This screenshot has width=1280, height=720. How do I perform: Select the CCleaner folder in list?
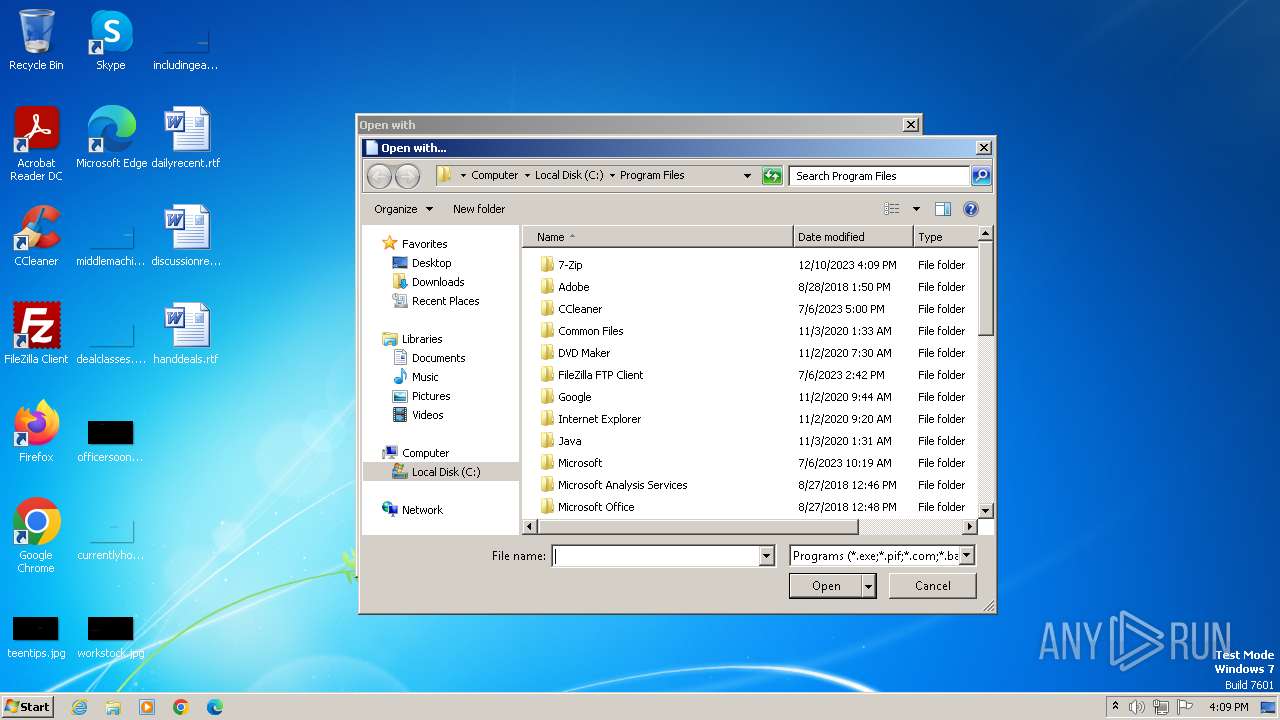580,309
